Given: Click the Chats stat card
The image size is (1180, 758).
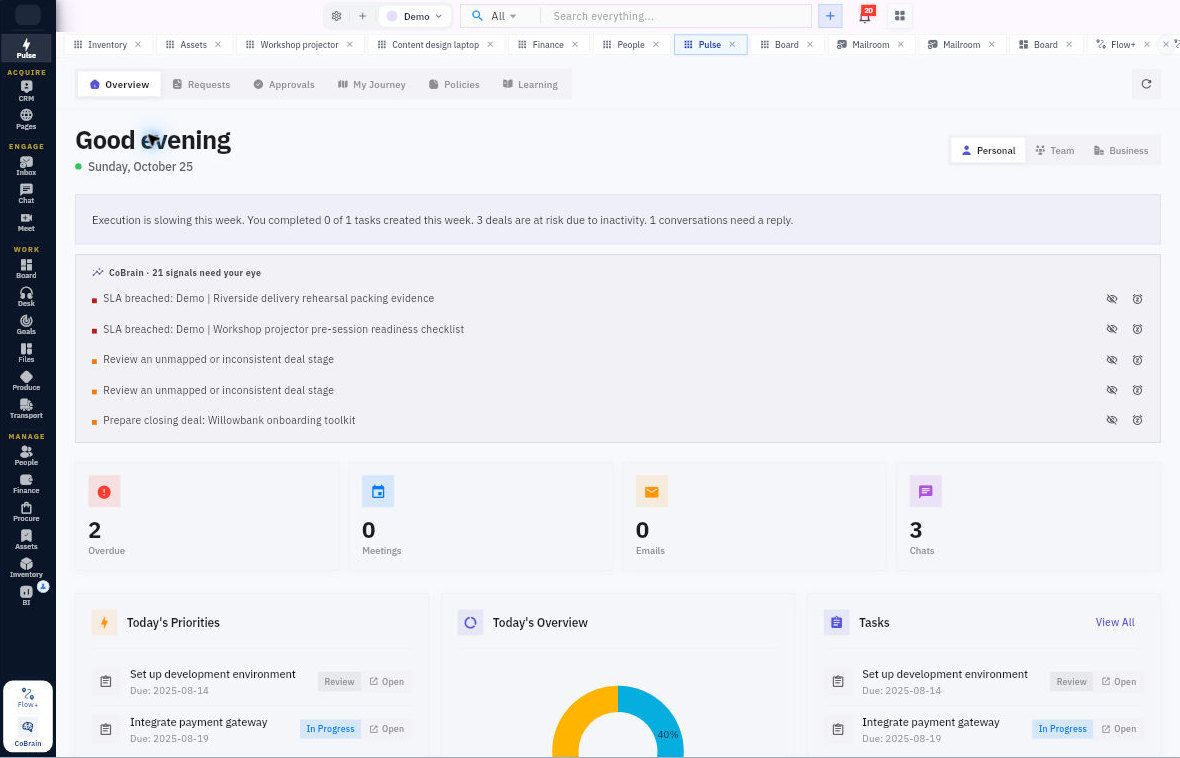Looking at the screenshot, I should 1028,516.
